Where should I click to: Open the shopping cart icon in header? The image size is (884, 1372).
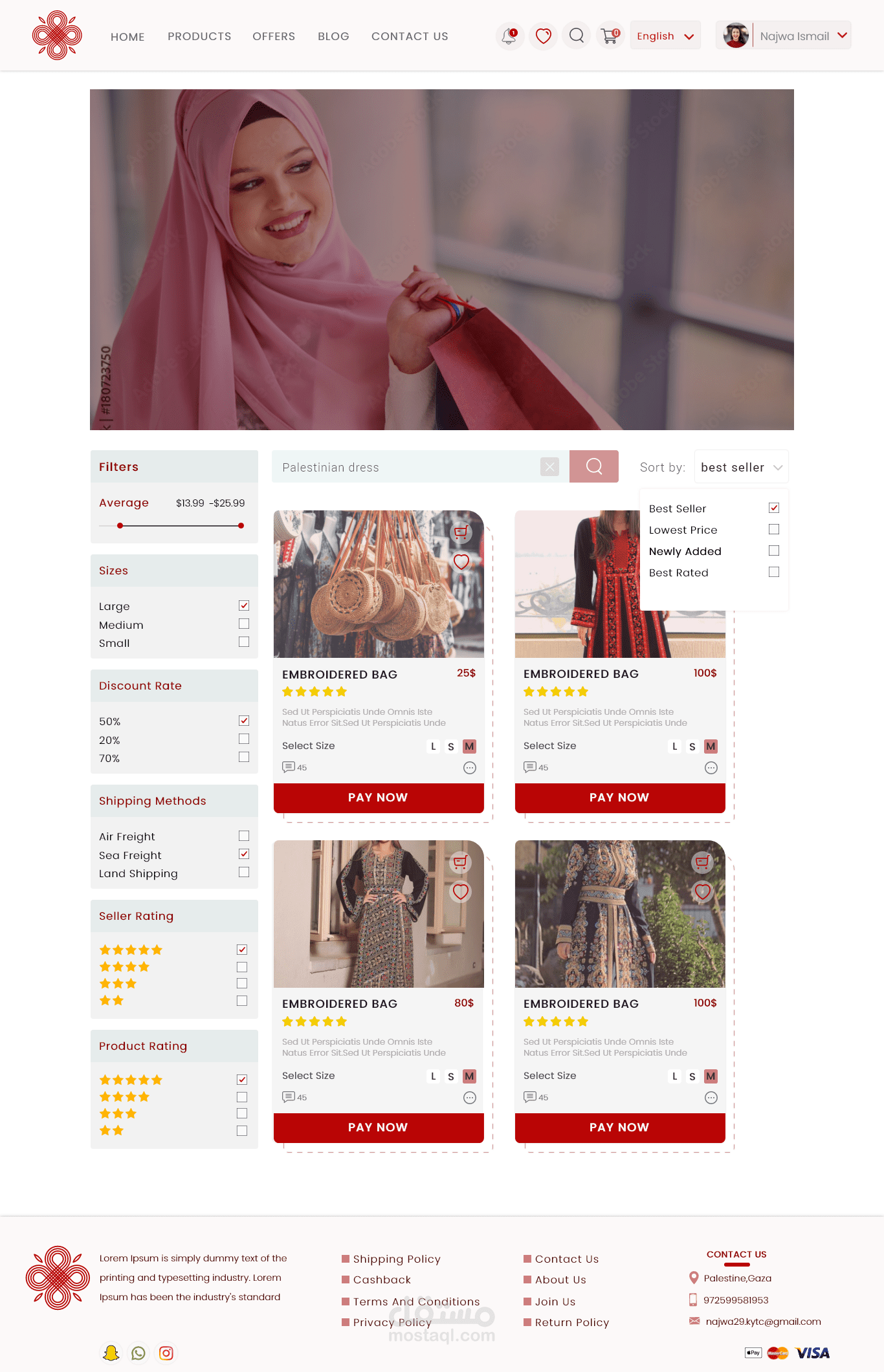click(x=610, y=36)
